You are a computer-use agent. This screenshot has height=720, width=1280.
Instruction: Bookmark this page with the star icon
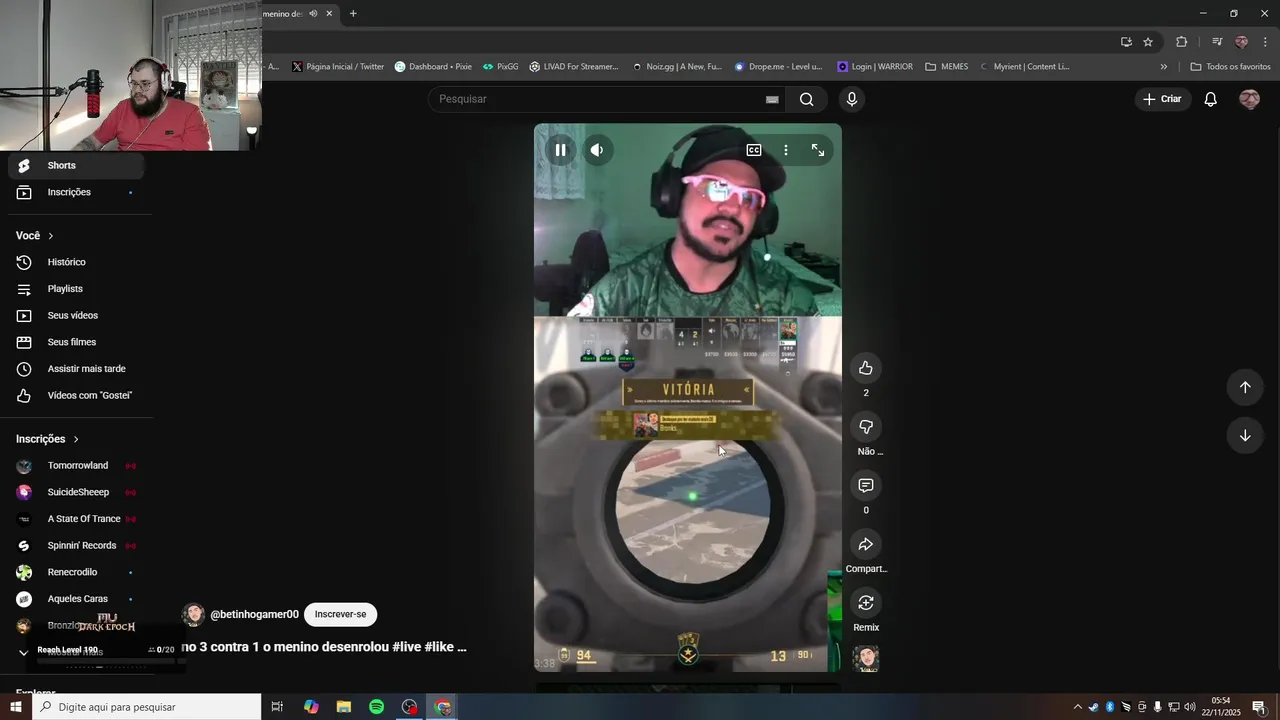click(x=1148, y=42)
